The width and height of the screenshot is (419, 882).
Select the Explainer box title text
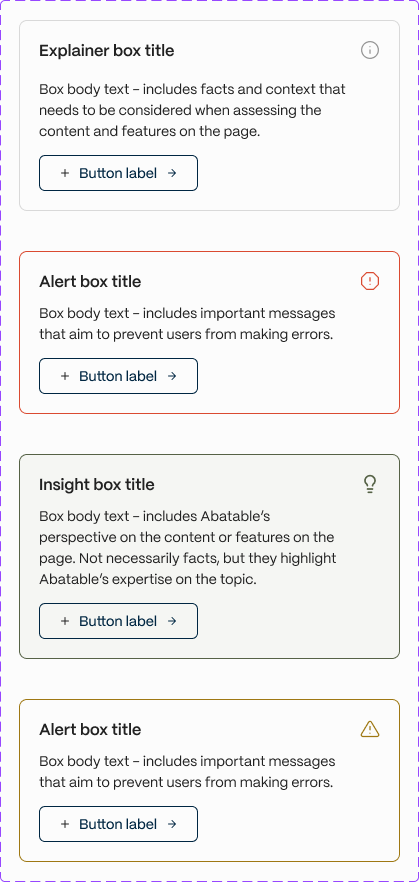[x=107, y=51]
